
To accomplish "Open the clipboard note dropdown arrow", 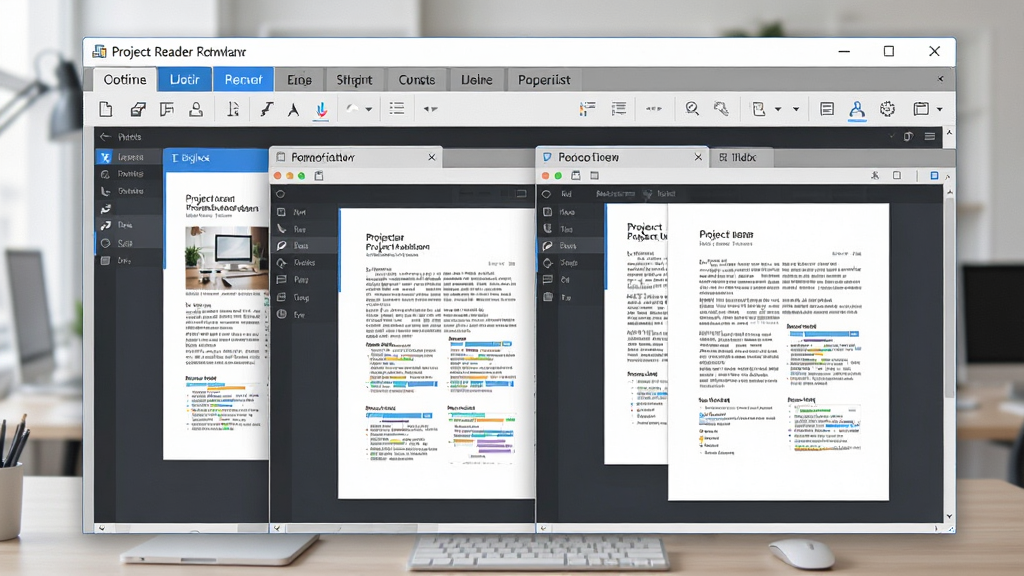I will coord(778,110).
